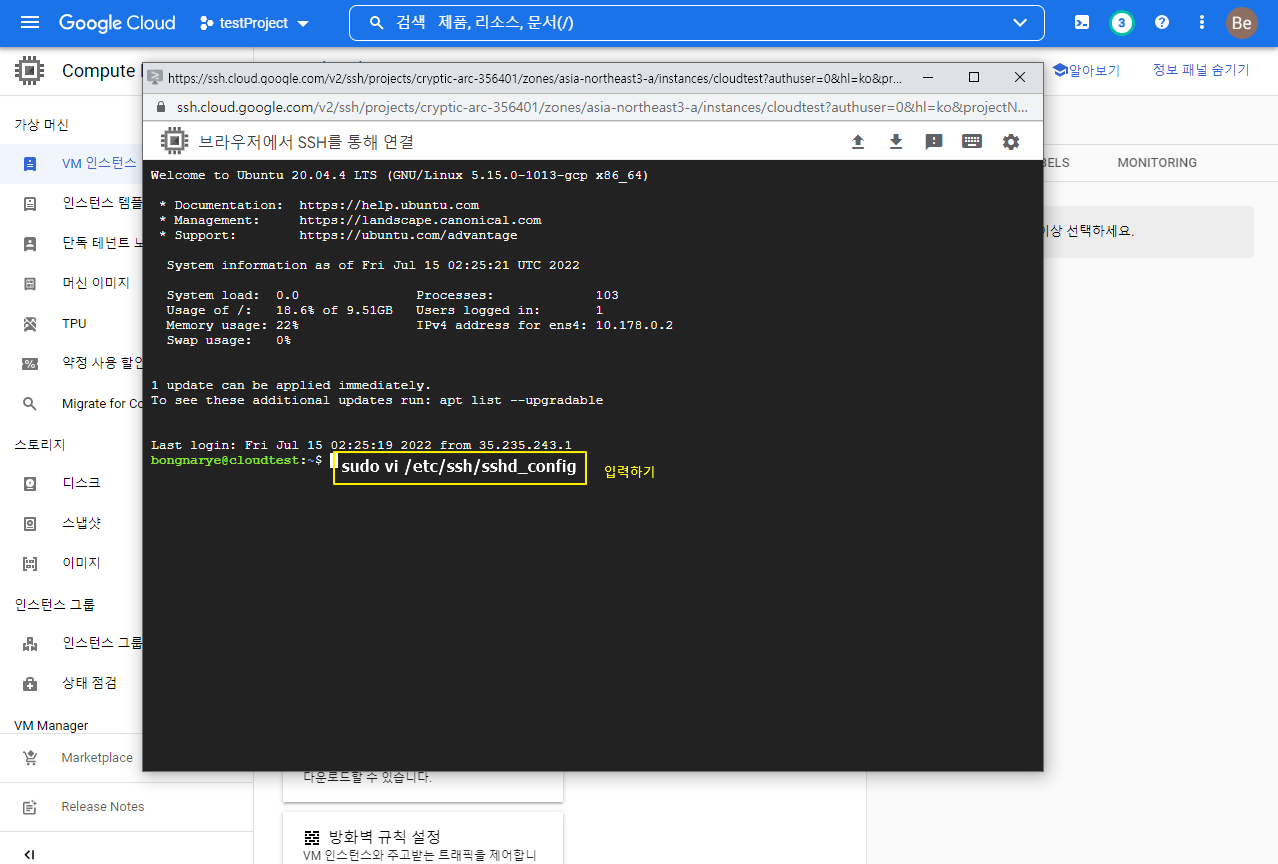
Task: Open the 방화벽 규칙 설정 card
Action: tap(422, 838)
